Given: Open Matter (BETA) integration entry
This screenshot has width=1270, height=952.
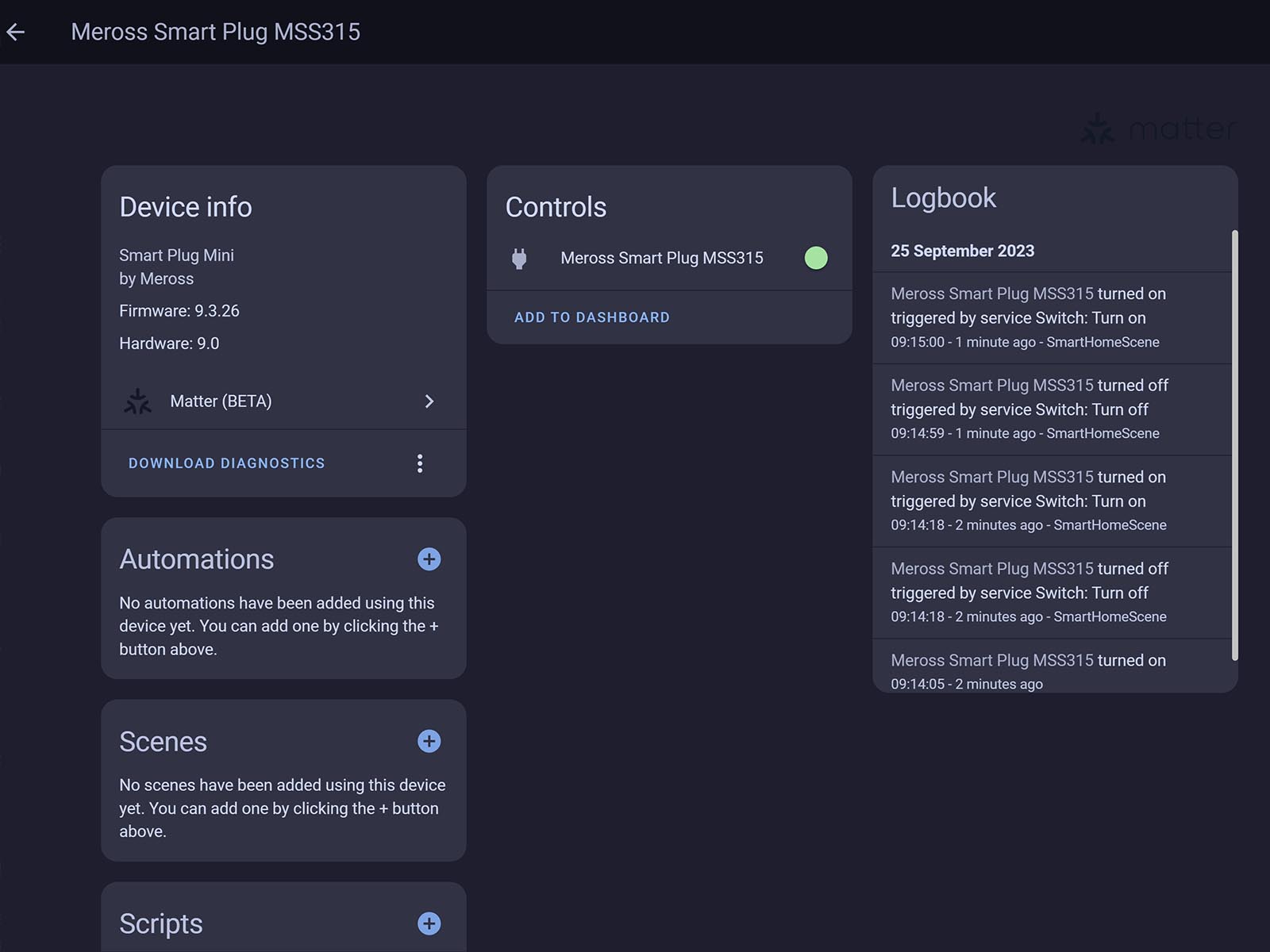Looking at the screenshot, I should (x=221, y=401).
